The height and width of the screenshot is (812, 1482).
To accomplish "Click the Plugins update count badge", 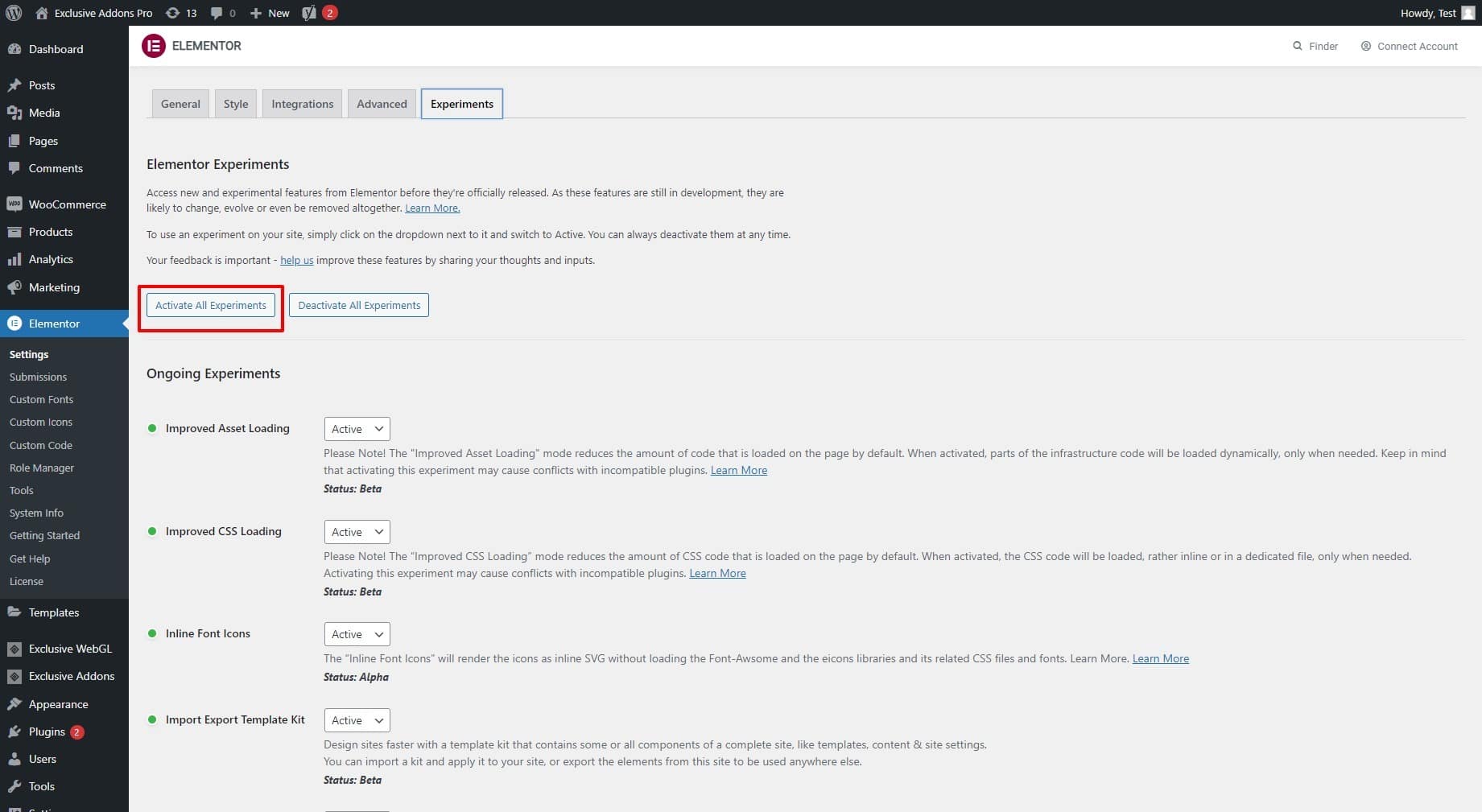I will tap(77, 732).
